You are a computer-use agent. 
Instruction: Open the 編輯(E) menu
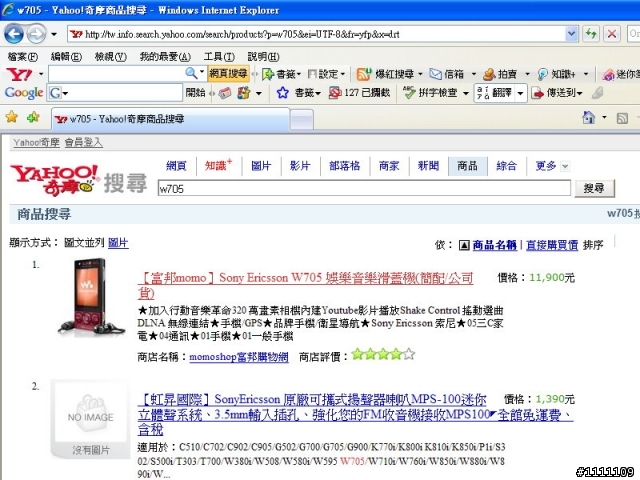click(x=66, y=57)
